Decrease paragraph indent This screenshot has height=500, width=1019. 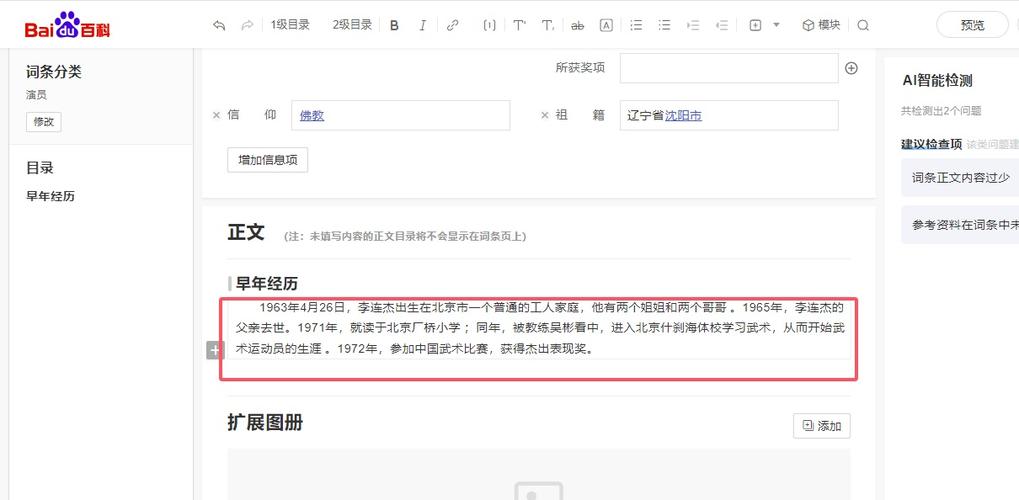721,25
